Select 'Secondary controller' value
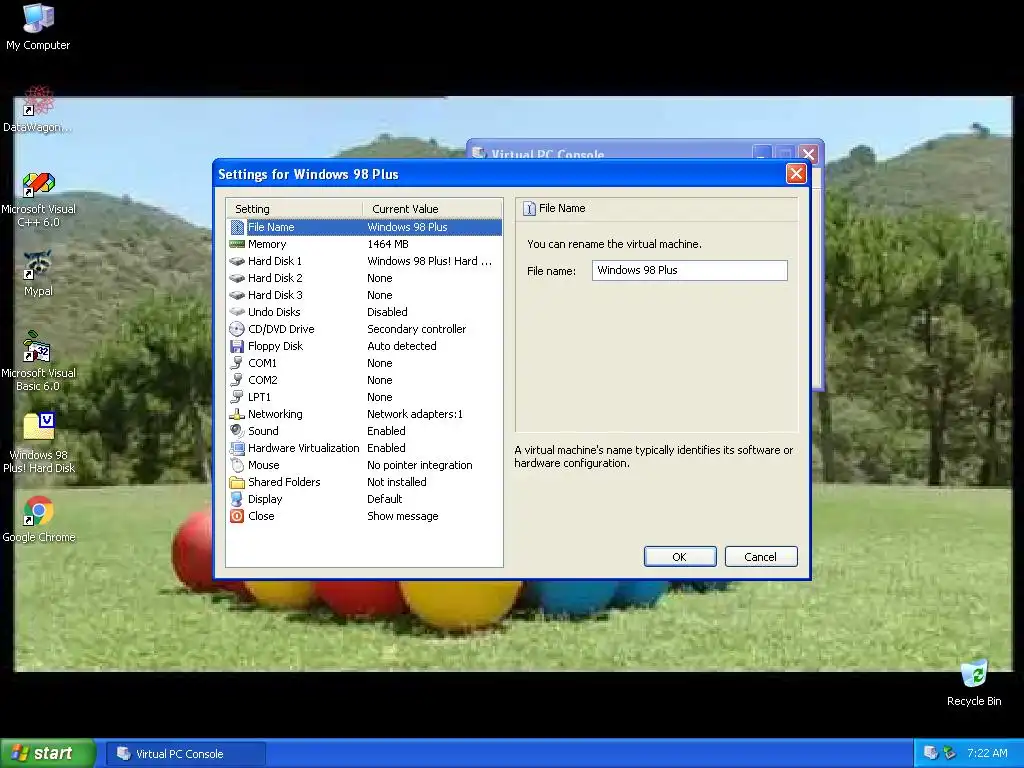The height and width of the screenshot is (768, 1024). 417,329
